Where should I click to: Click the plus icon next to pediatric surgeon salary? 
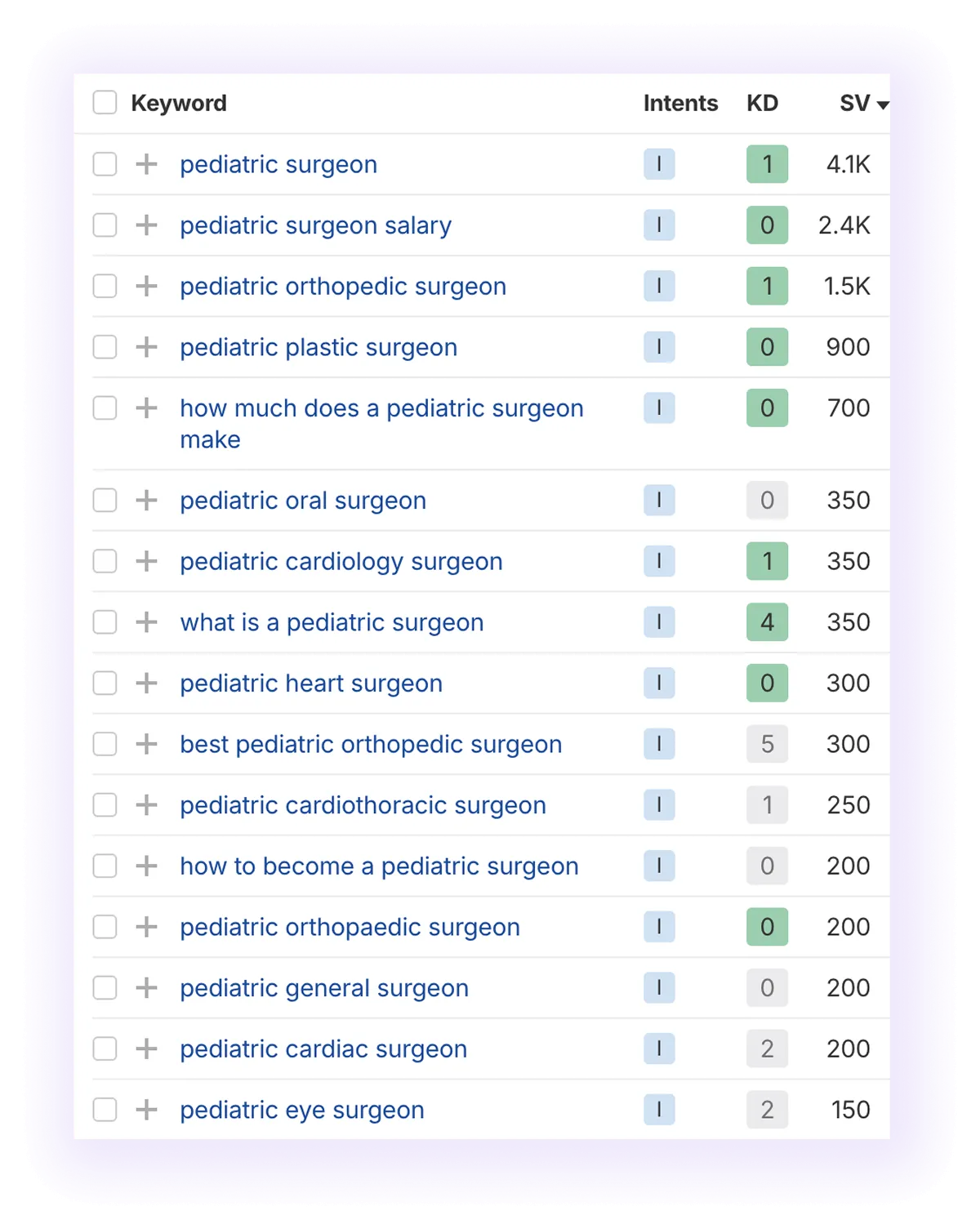[147, 225]
